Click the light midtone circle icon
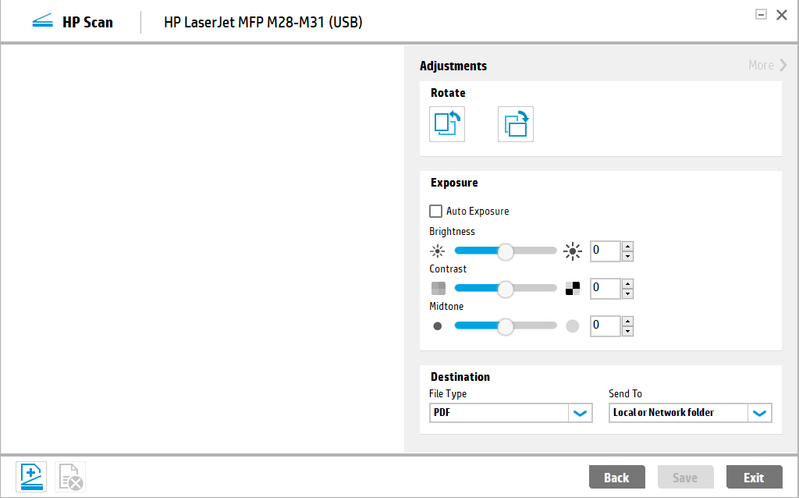Viewport: 799px width, 498px height. pos(573,326)
